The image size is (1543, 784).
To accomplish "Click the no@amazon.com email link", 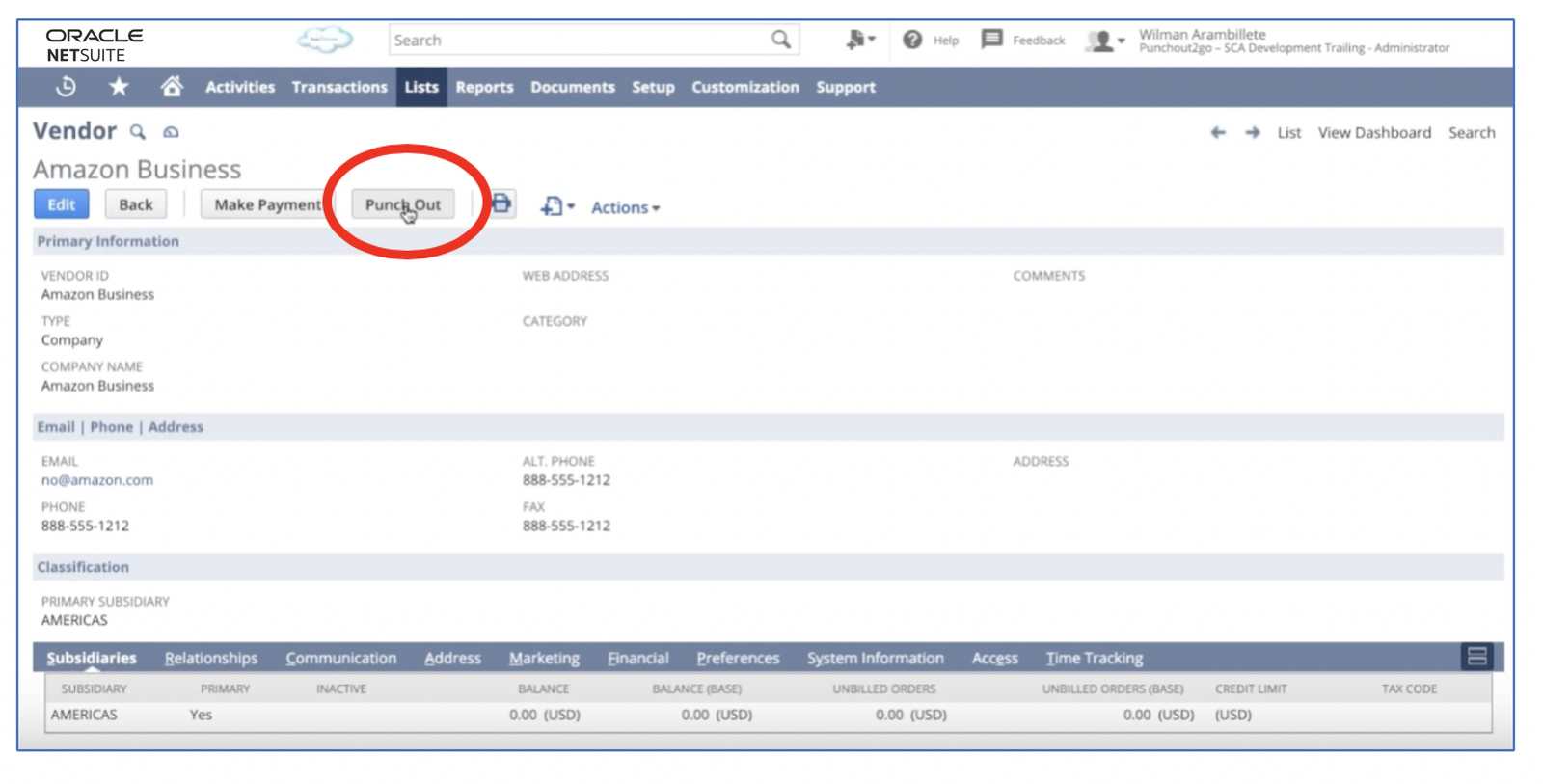I will (x=97, y=480).
